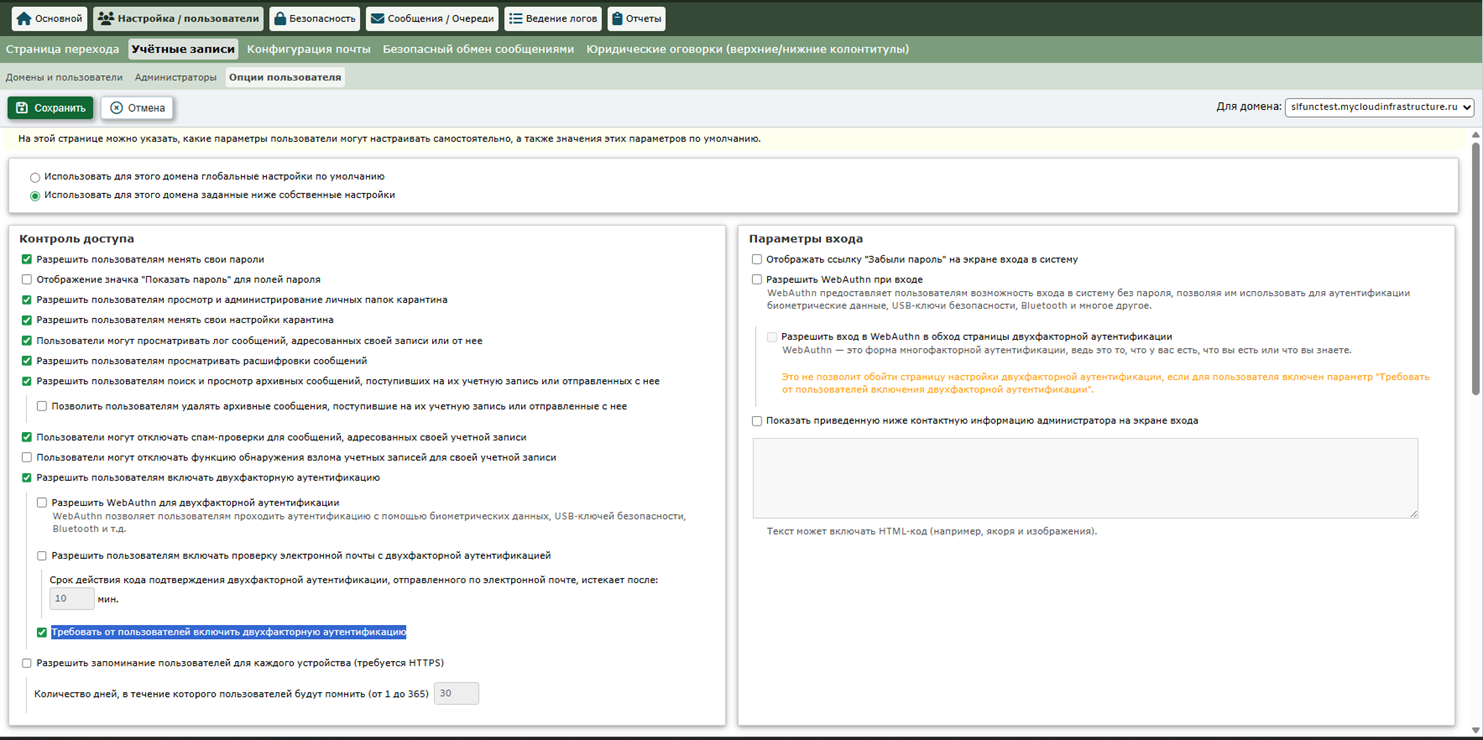This screenshot has height=740, width=1483.
Task: Check 'Разрешить WebAuthn при входе'
Action: [757, 280]
